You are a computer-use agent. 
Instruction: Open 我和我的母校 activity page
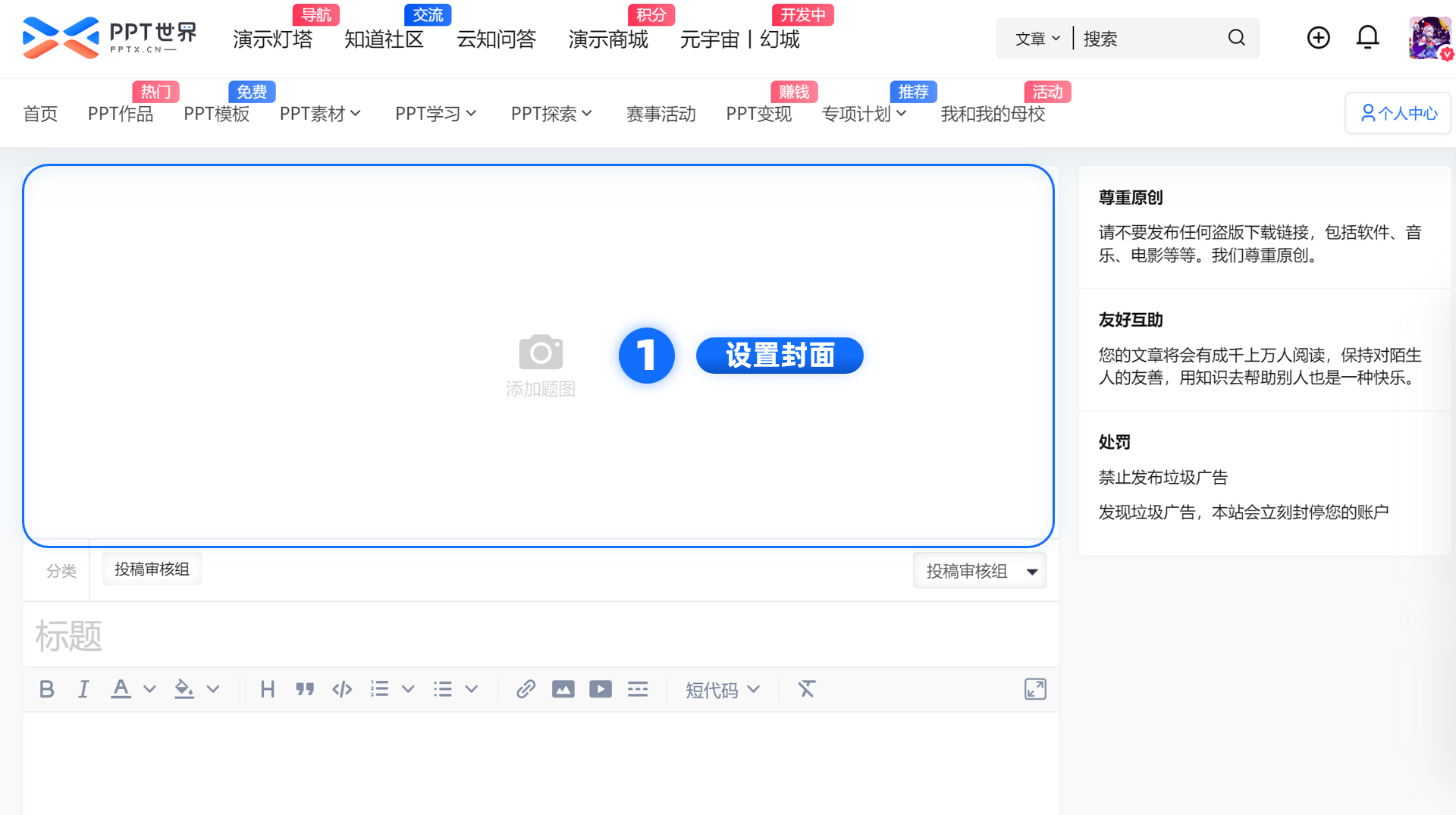993,114
